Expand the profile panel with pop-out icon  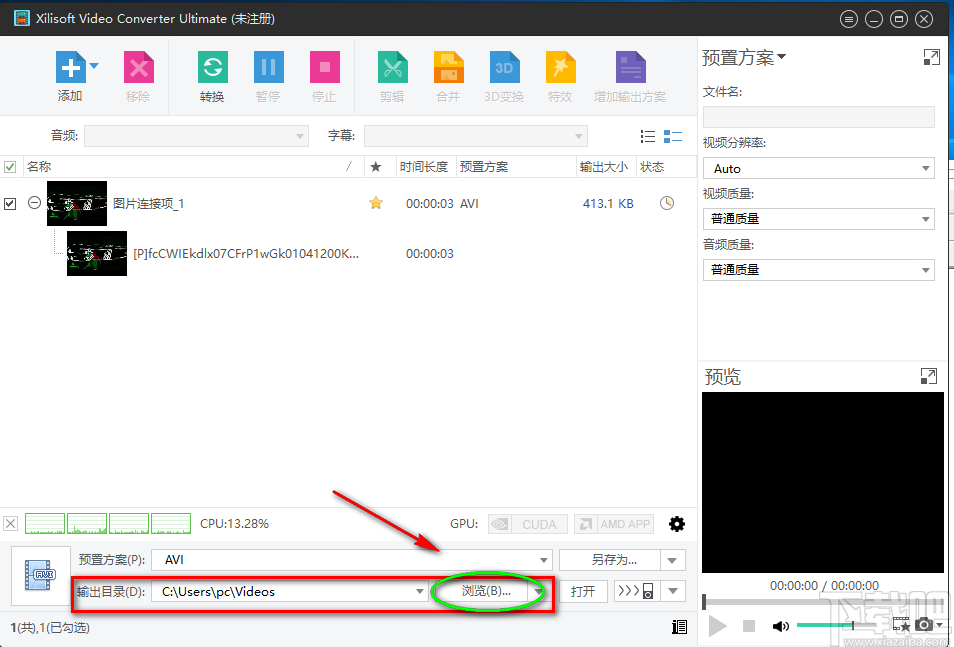tap(931, 57)
